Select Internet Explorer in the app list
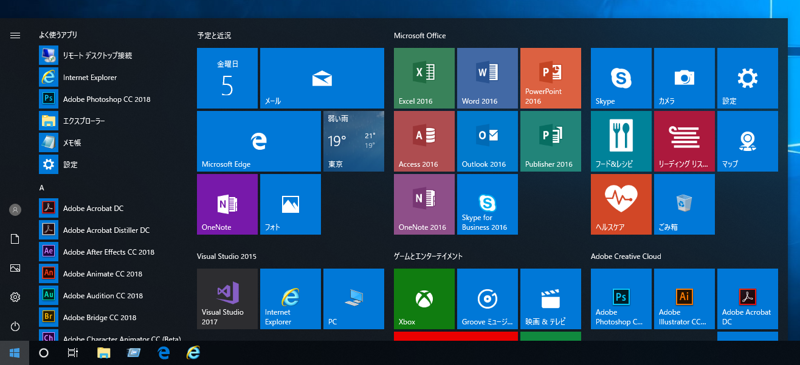 pos(110,77)
